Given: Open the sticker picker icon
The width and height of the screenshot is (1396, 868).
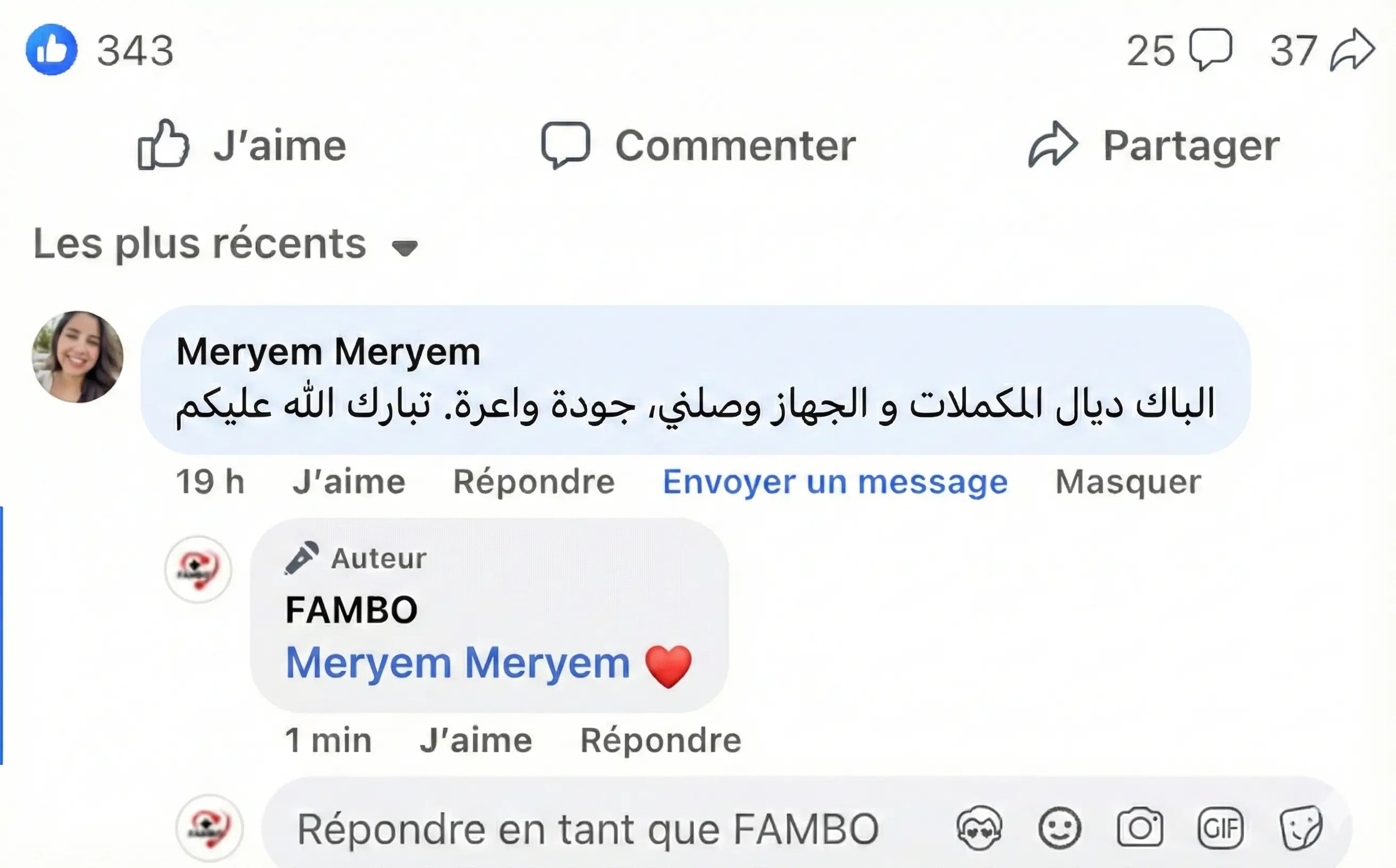Looking at the screenshot, I should point(1301,829).
